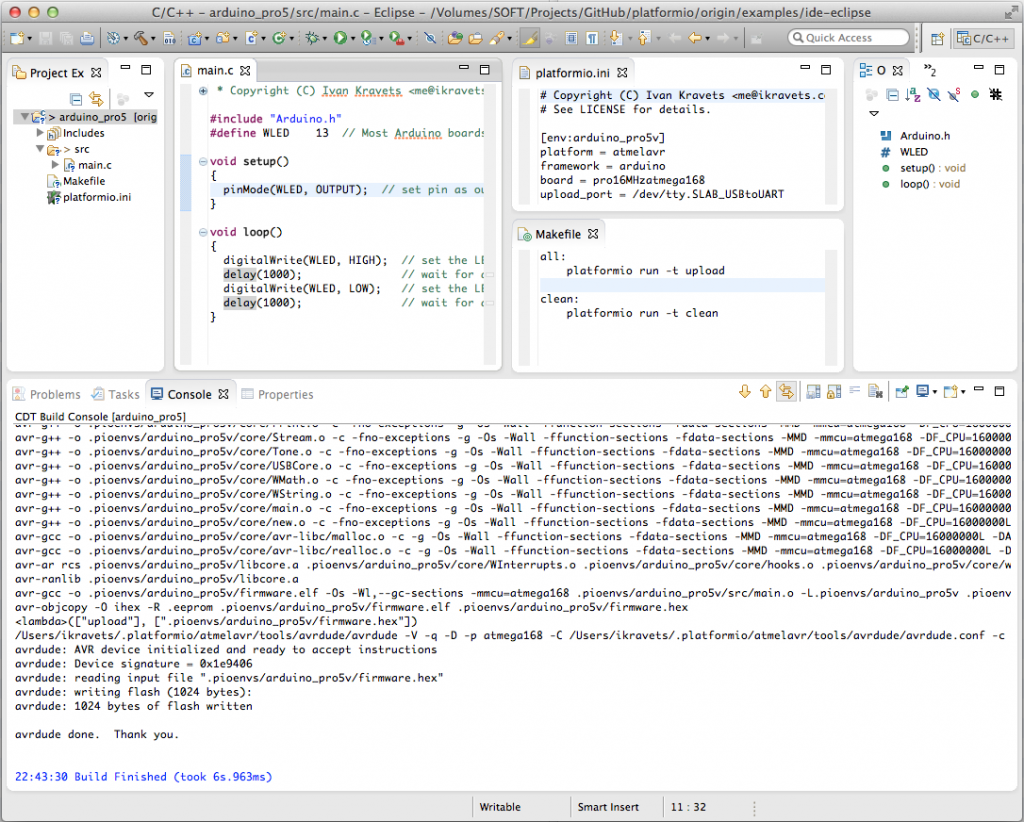Click the New C++ Class icon

coord(279,39)
